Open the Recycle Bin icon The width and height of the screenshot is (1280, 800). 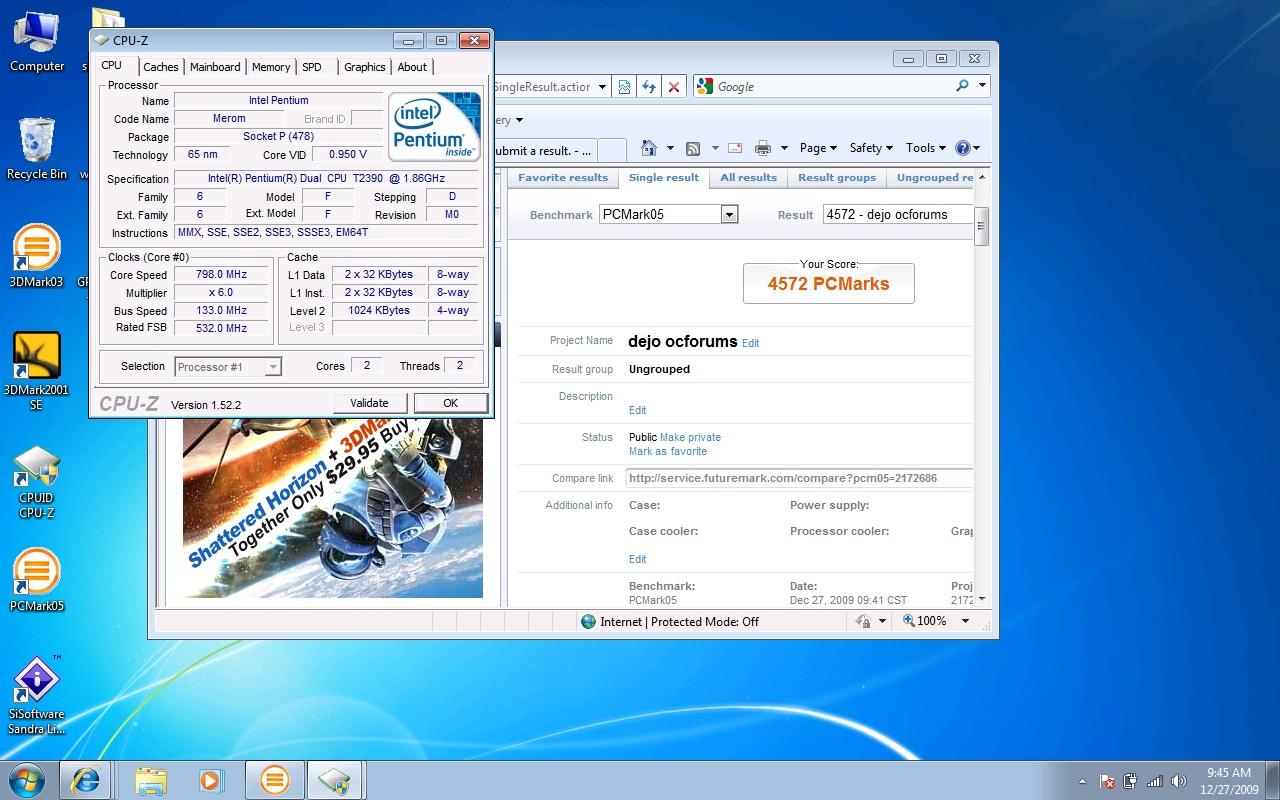[x=37, y=148]
